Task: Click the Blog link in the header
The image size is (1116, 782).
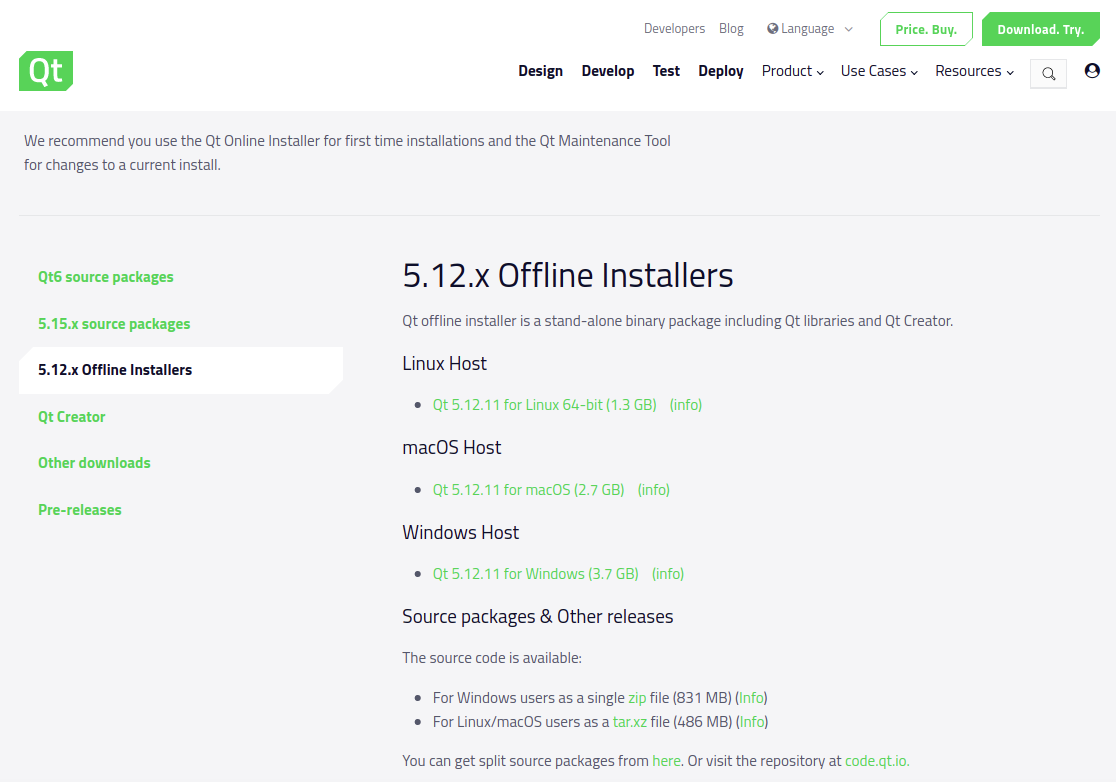Action: click(x=731, y=28)
